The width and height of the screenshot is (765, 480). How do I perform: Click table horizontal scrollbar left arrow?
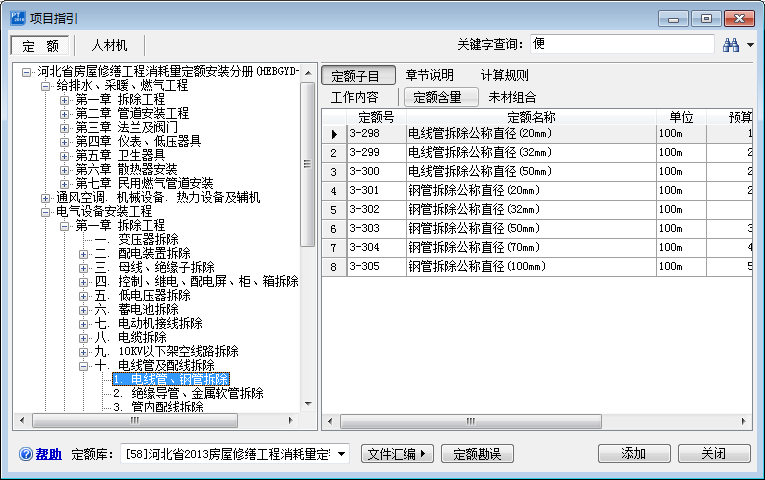click(330, 421)
